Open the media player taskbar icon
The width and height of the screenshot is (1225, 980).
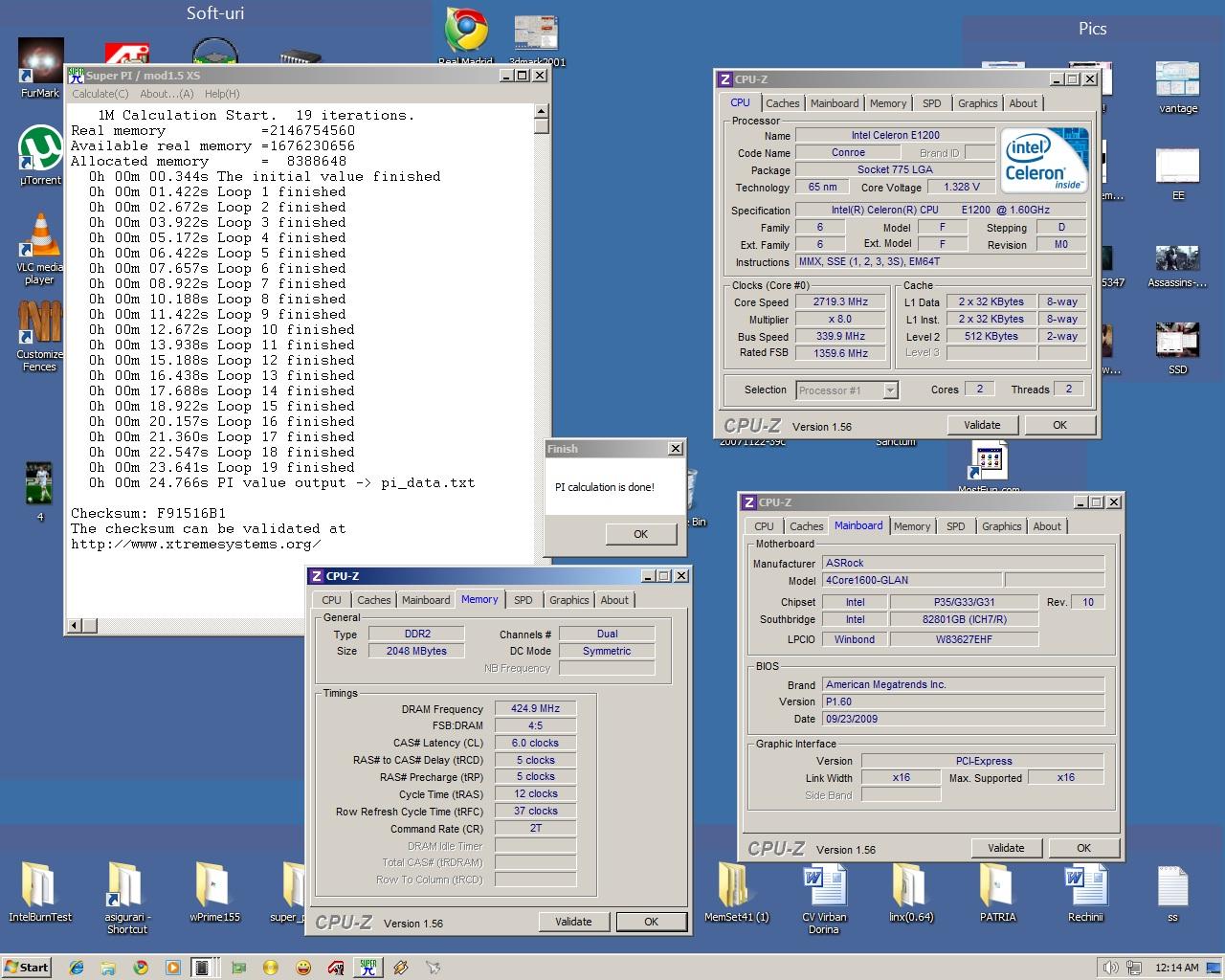click(172, 968)
